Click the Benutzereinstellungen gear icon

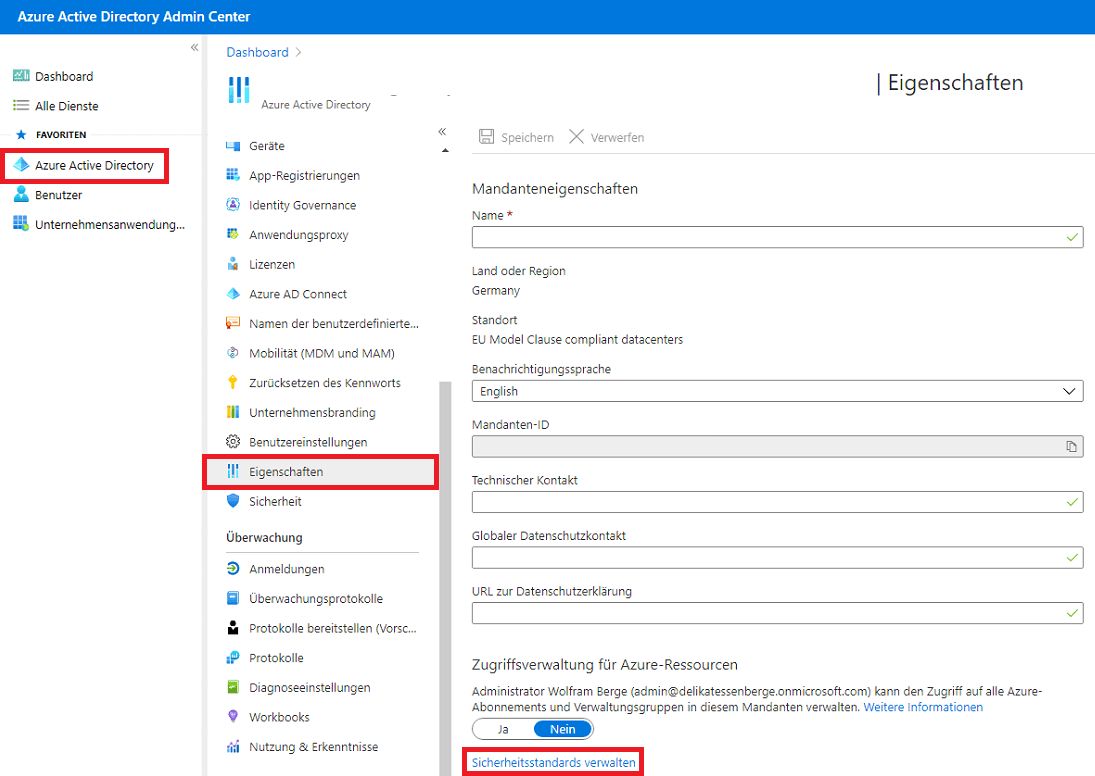(233, 441)
